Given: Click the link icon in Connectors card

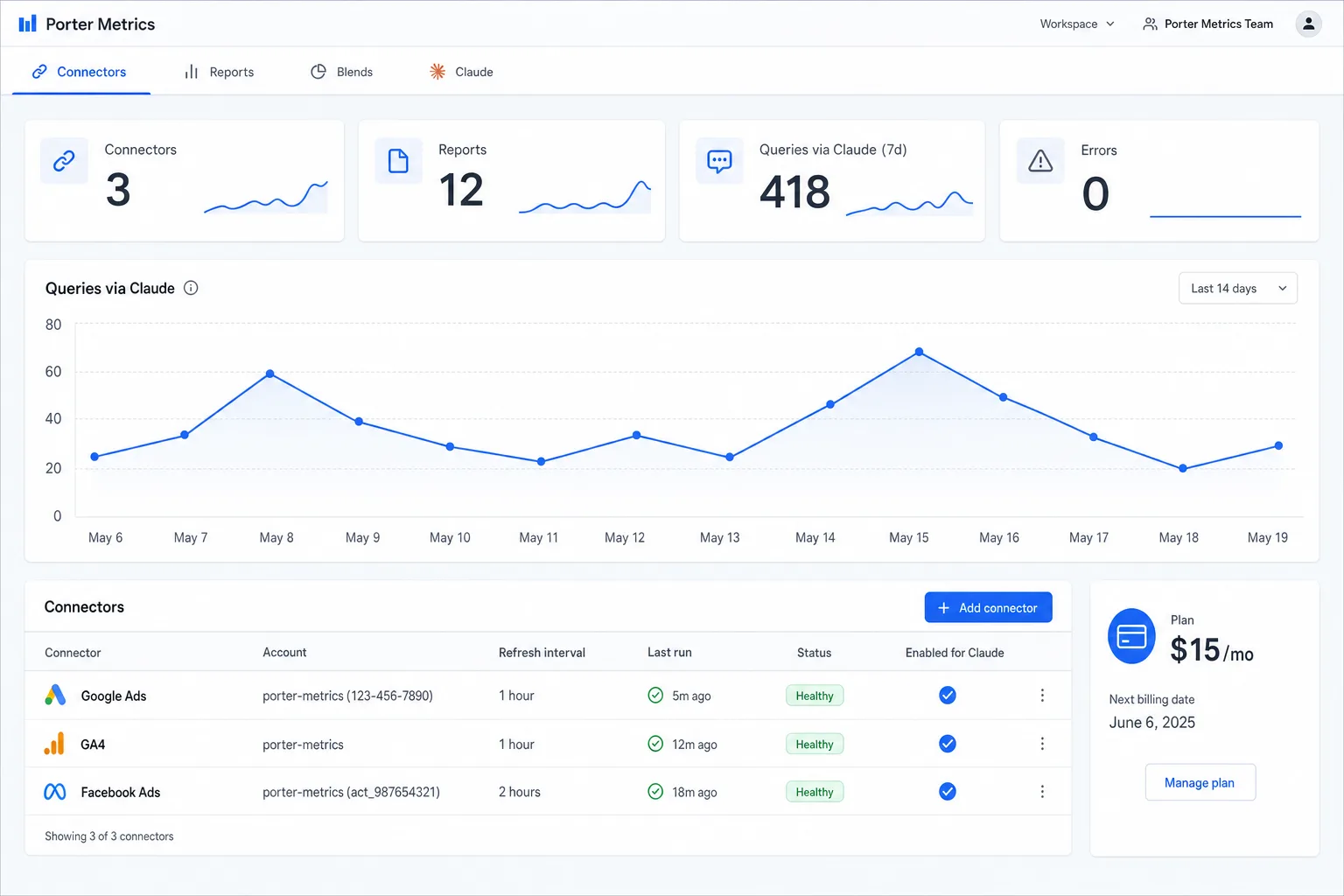Looking at the screenshot, I should [64, 161].
